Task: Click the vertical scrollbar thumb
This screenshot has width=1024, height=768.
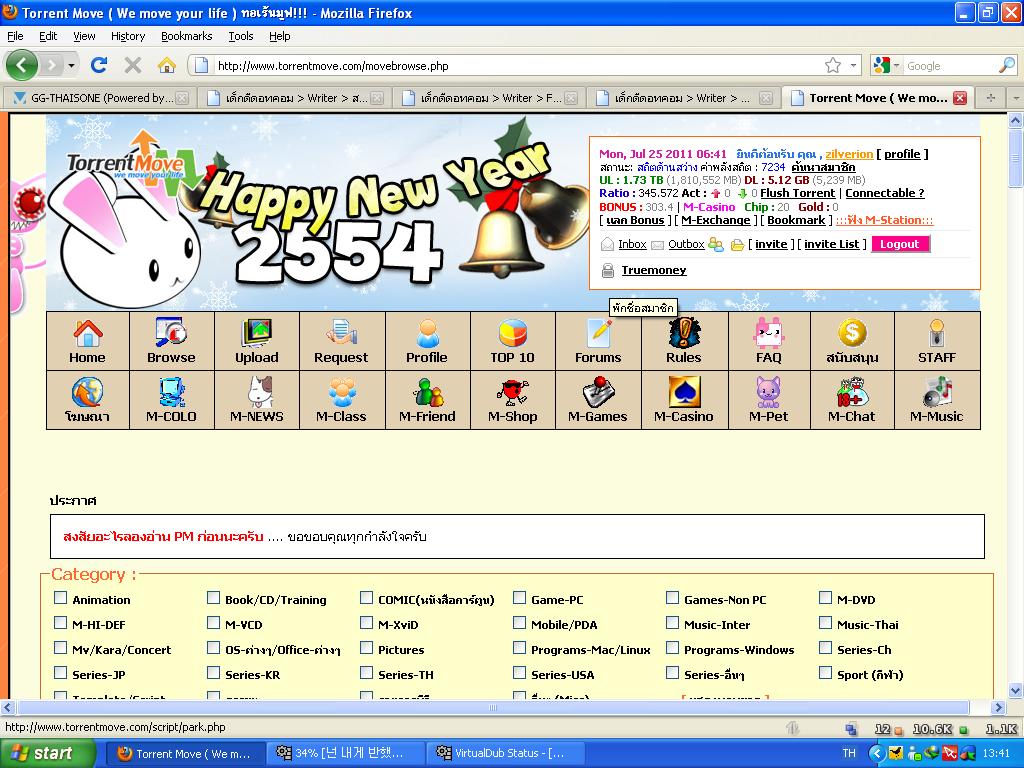Action: (x=1015, y=157)
